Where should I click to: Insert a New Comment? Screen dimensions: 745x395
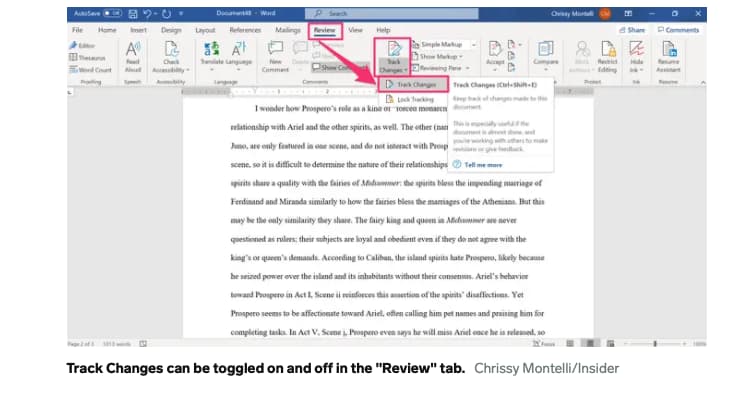tap(275, 57)
